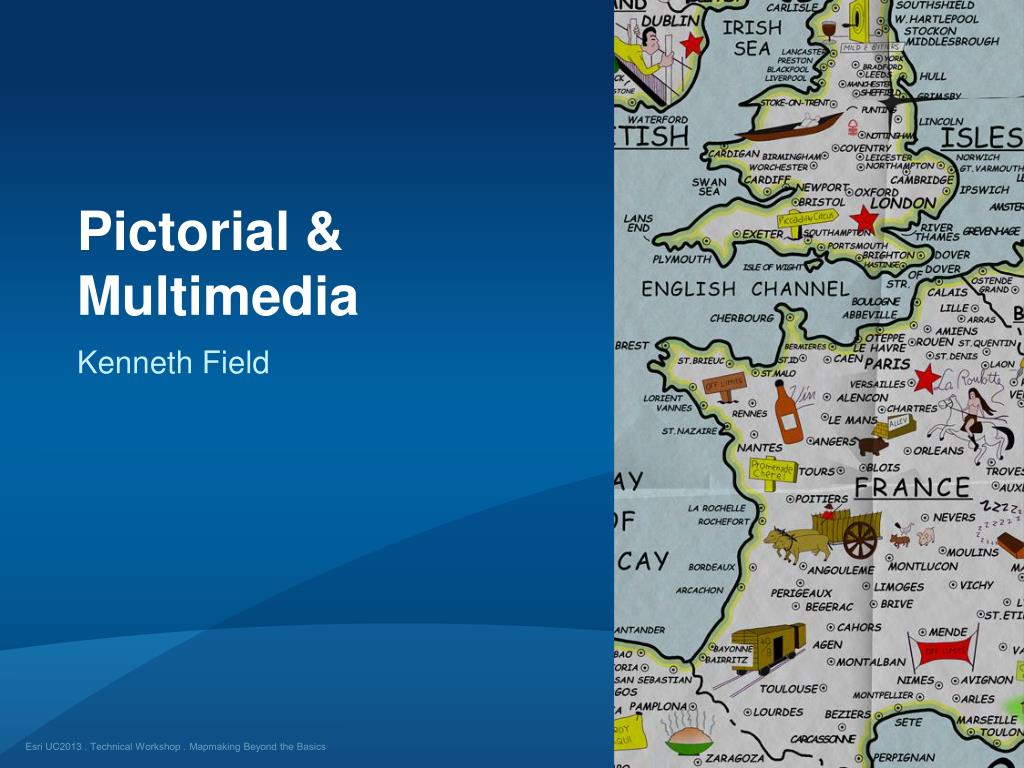
Task: Click the 'PARIS' city label
Action: 887,364
